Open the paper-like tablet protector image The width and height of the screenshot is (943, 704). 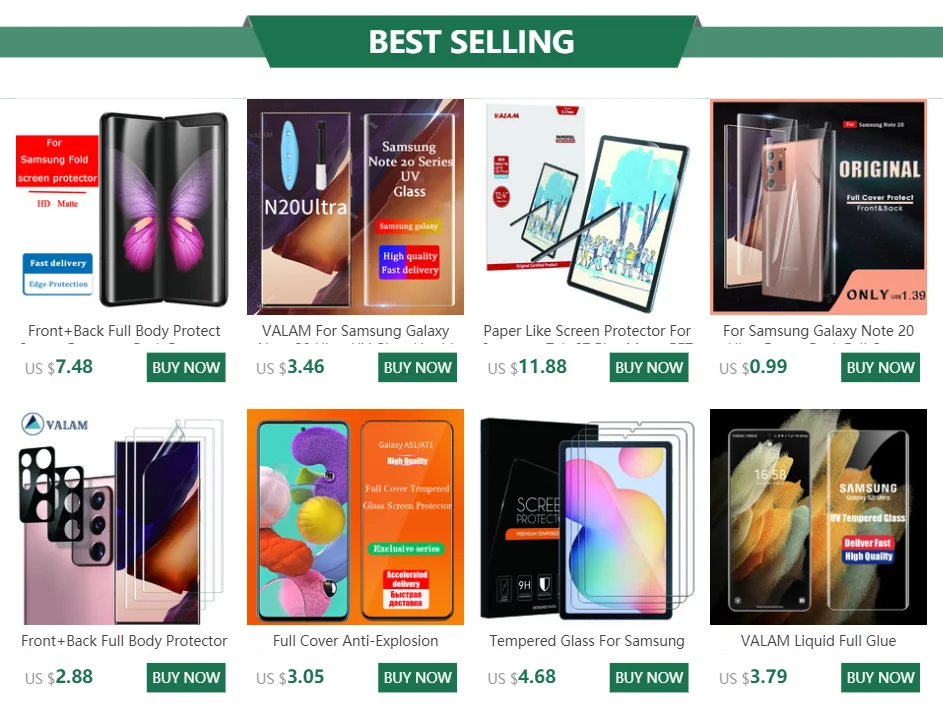pyautogui.click(x=587, y=207)
